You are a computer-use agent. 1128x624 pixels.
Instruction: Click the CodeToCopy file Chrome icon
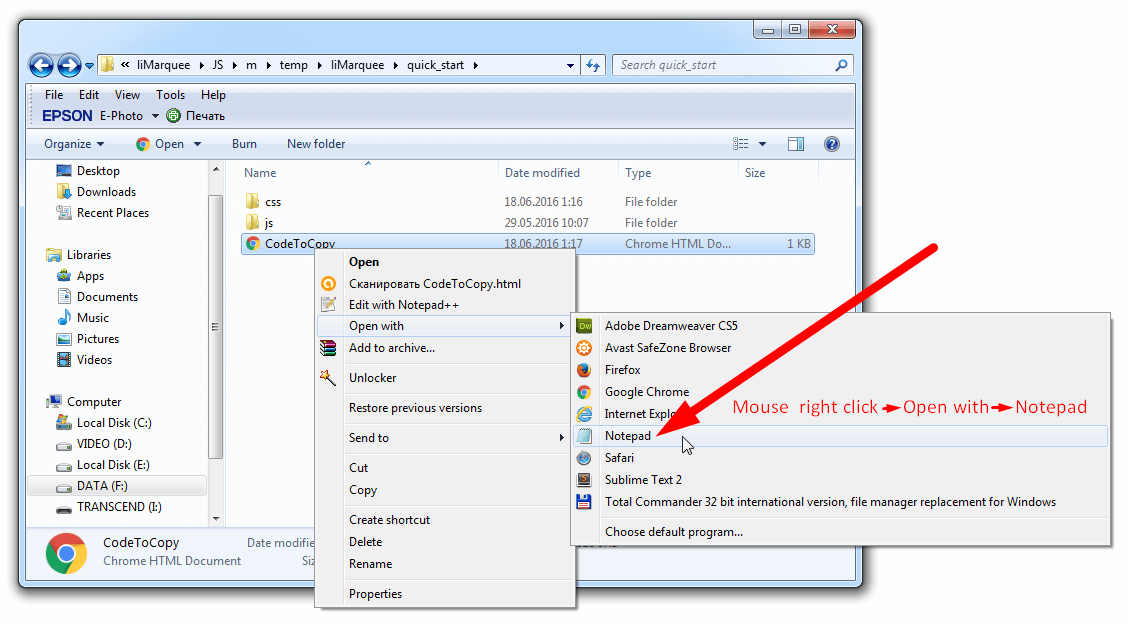(x=253, y=243)
